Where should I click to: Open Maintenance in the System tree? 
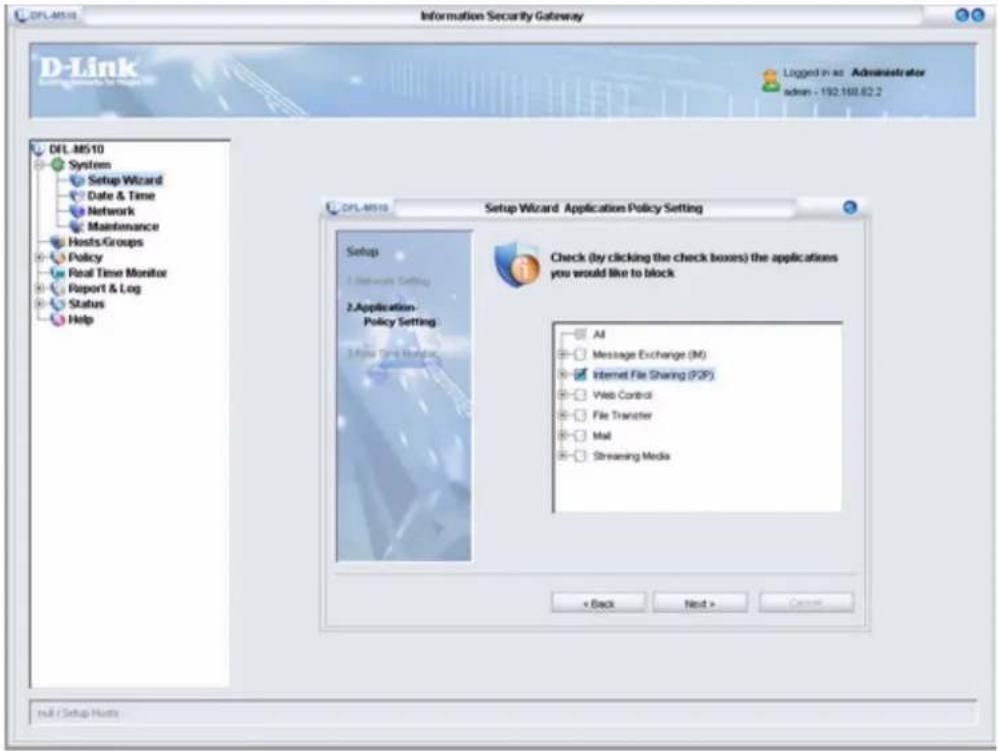(123, 227)
